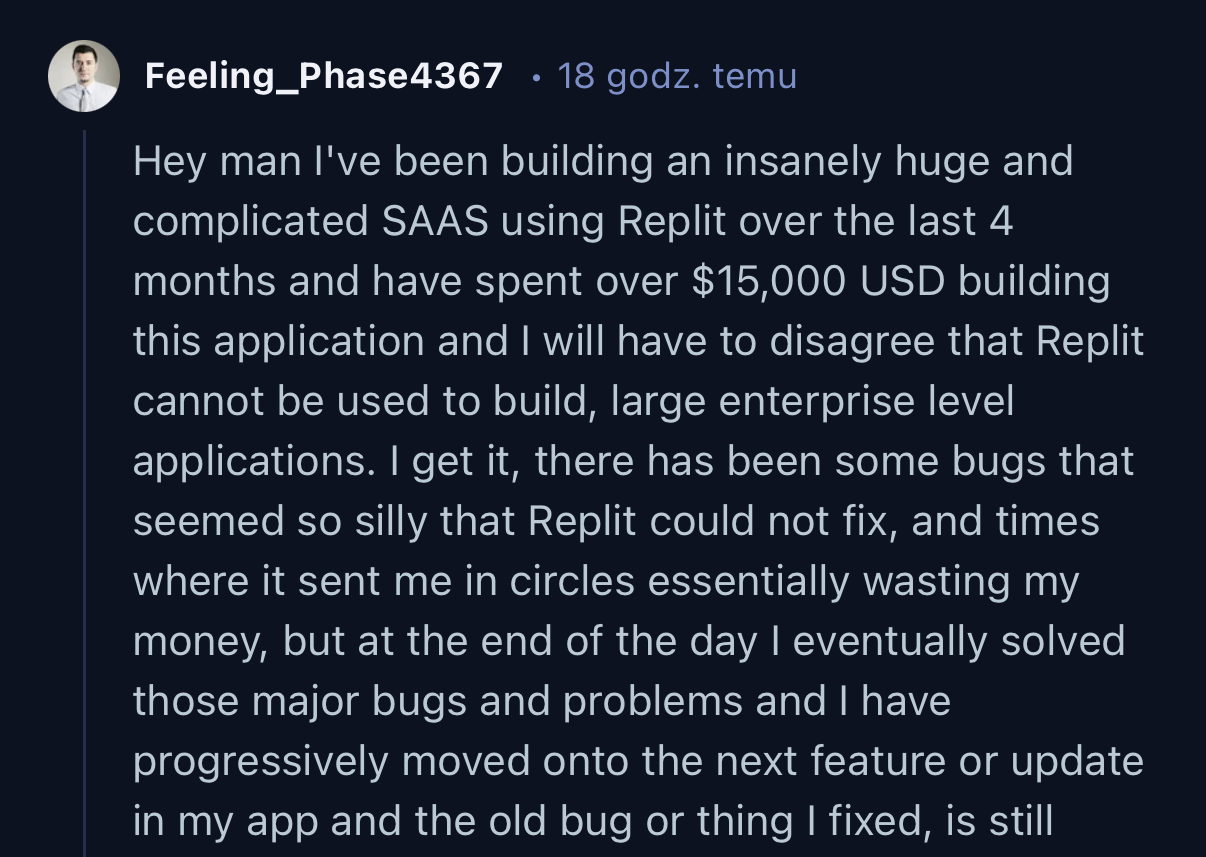Click the word "USD" in the comment
1206x857 pixels.
pos(898,281)
